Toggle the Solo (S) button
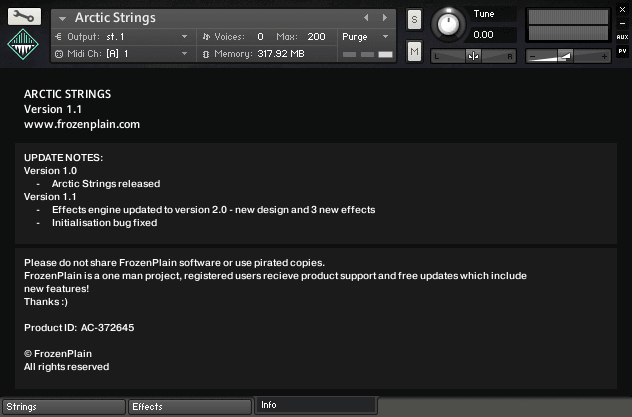The image size is (632, 417). point(414,19)
